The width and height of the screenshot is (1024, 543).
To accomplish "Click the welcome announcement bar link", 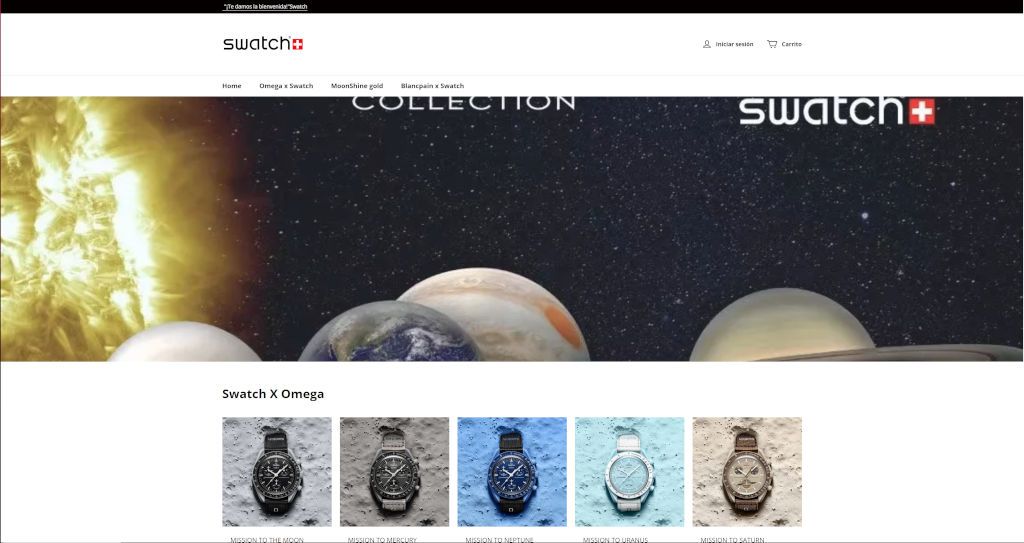I will point(265,7).
